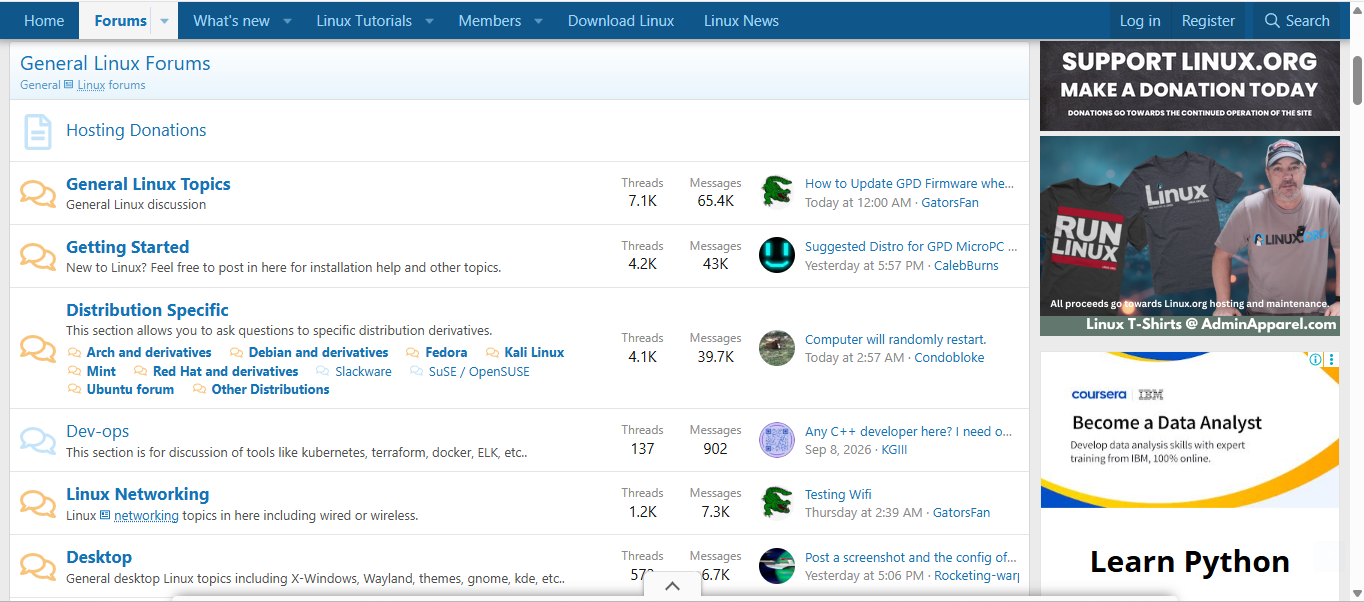This screenshot has height=602, width=1364.
Task: Click bubble icon beside Ubuntu forum
Action: click(x=75, y=390)
